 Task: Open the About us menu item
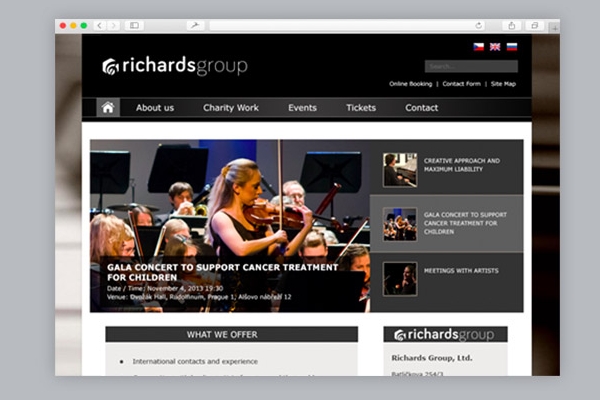(x=155, y=108)
